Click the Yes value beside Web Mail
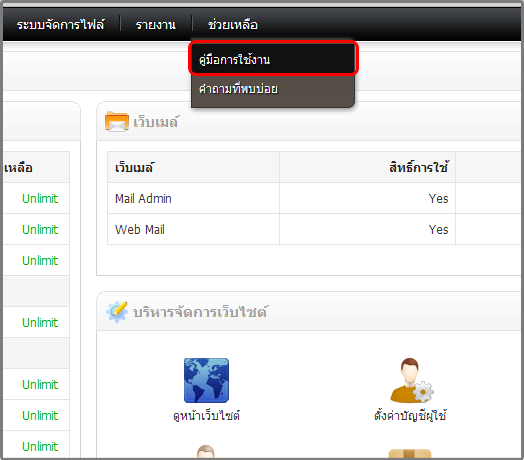The width and height of the screenshot is (524, 460). tap(438, 230)
